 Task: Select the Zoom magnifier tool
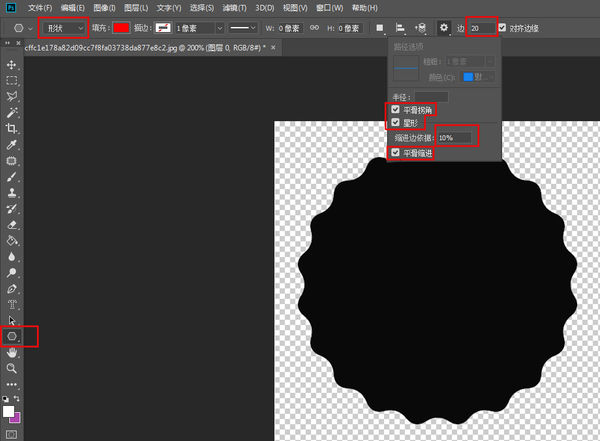[11, 368]
